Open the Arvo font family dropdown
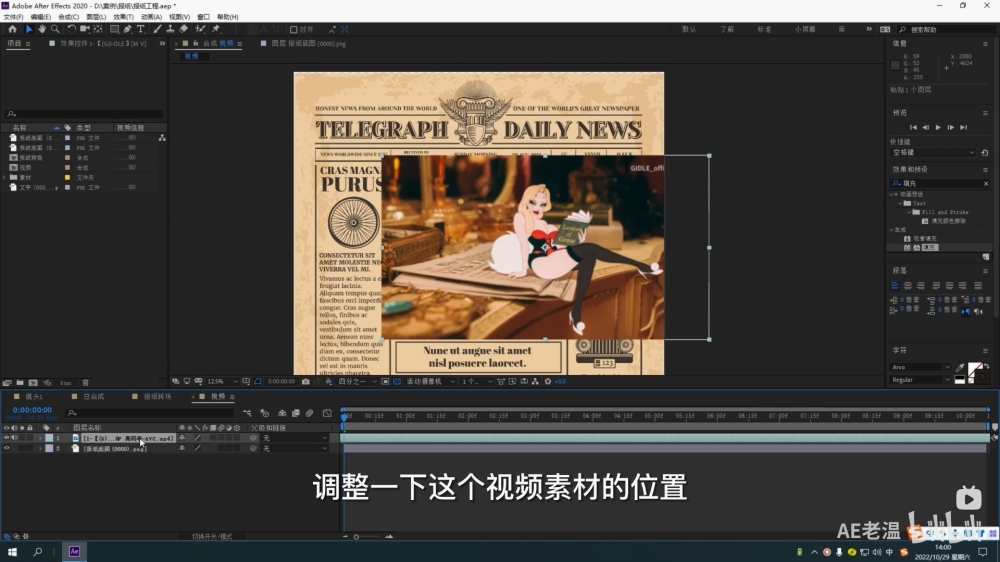The image size is (1000, 562). (921, 367)
